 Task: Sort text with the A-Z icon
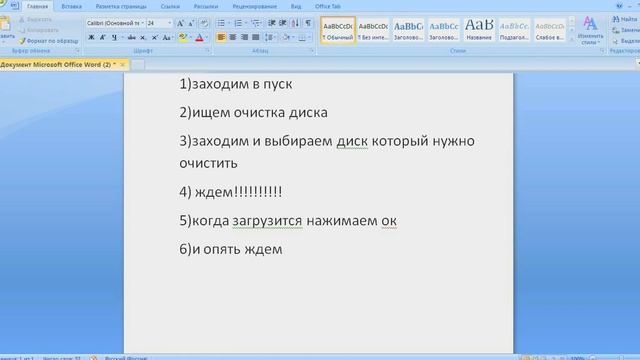coord(295,23)
